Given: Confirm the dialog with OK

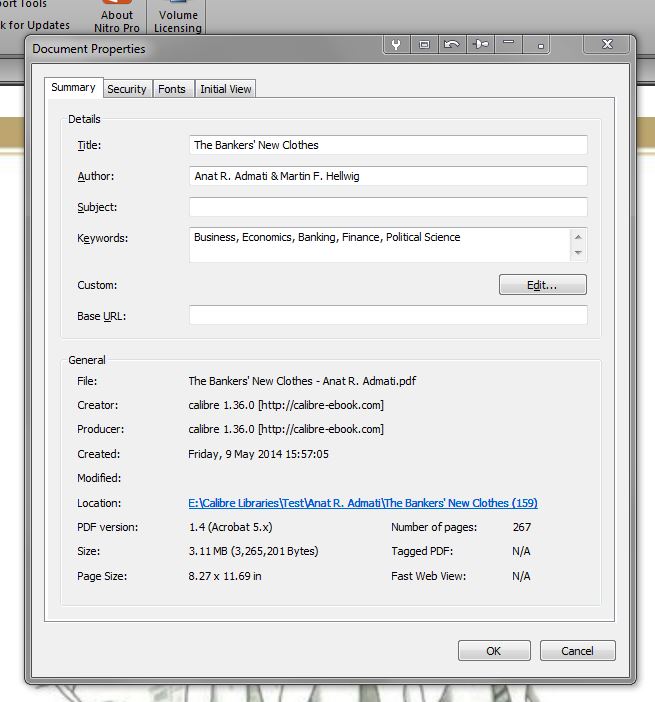Looking at the screenshot, I should click(x=494, y=651).
